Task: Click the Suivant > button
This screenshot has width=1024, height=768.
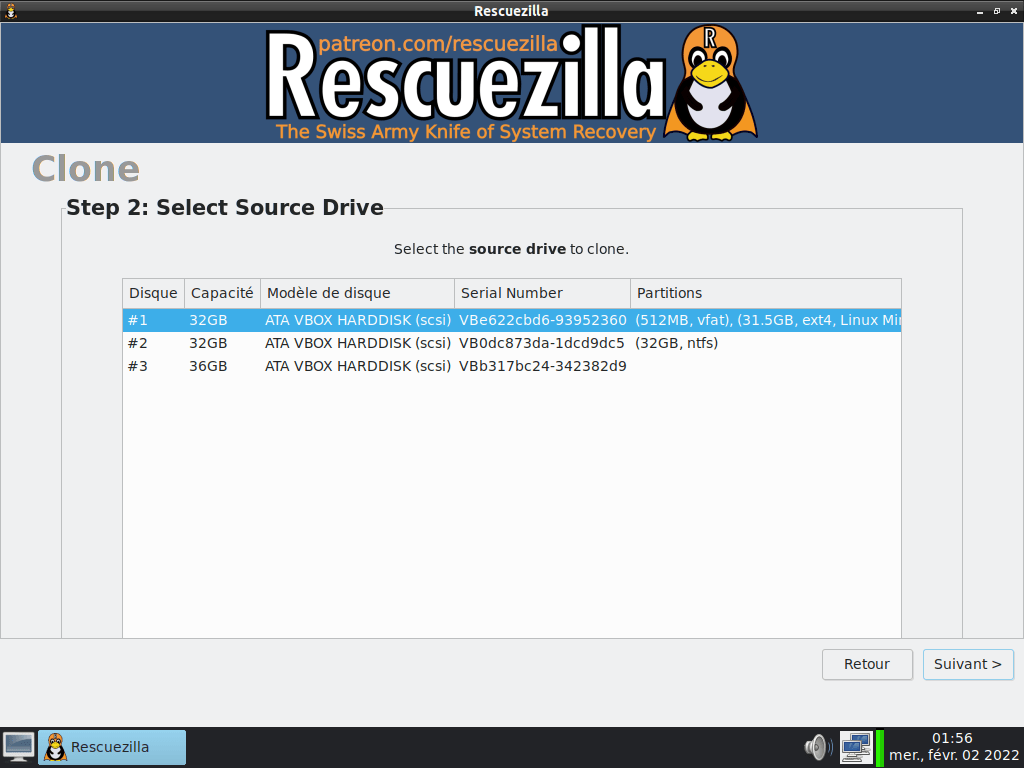Action: coord(968,664)
